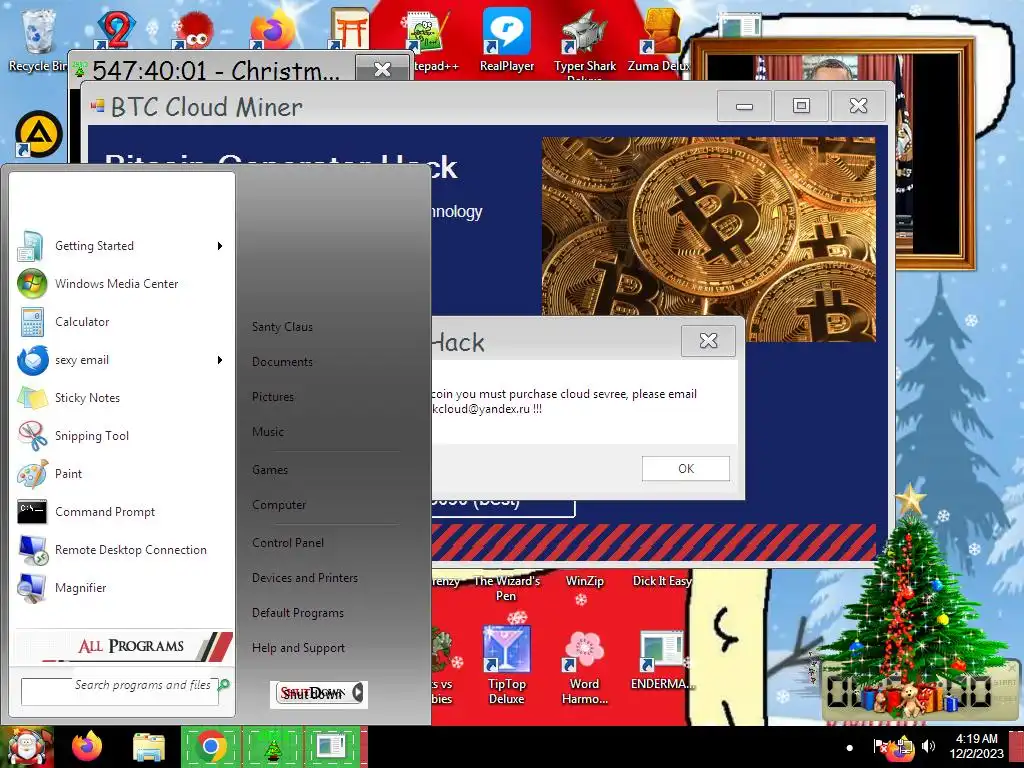The height and width of the screenshot is (768, 1024).
Task: Open Devices and Printers
Action: click(305, 578)
